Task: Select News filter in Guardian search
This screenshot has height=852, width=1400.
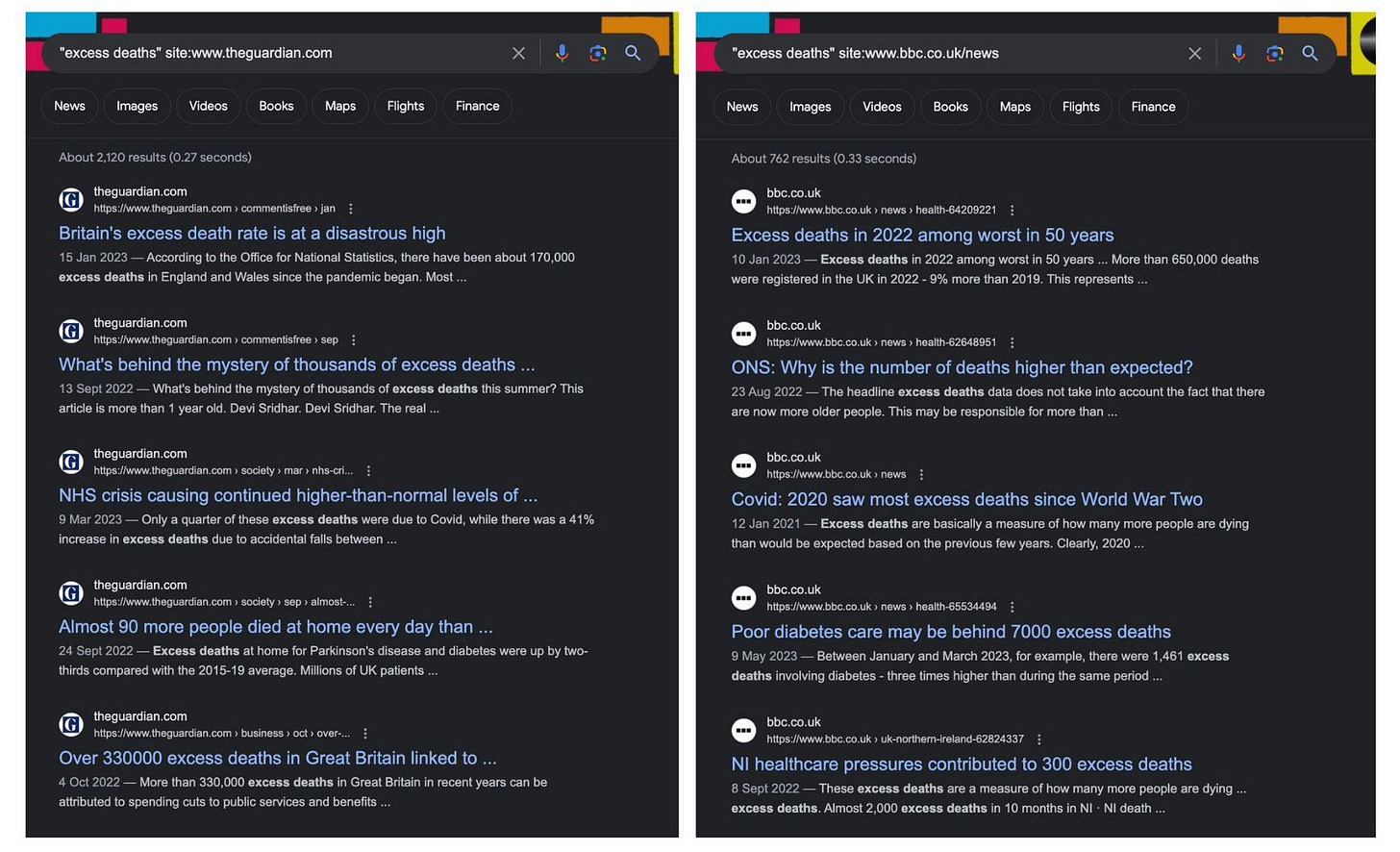Action: [69, 106]
